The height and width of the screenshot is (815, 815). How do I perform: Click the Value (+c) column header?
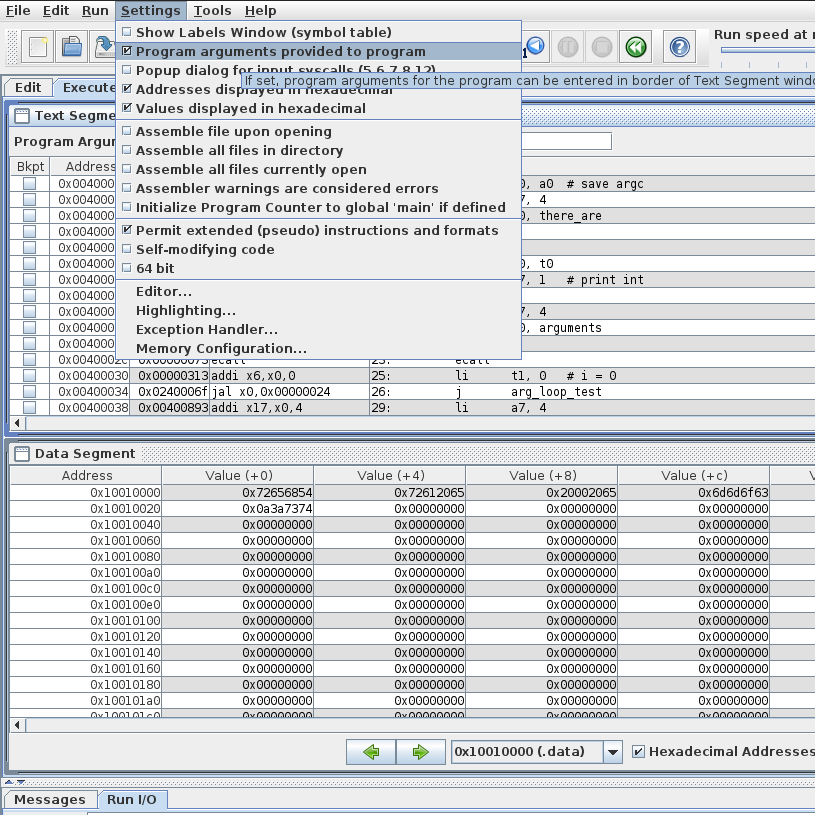[694, 475]
